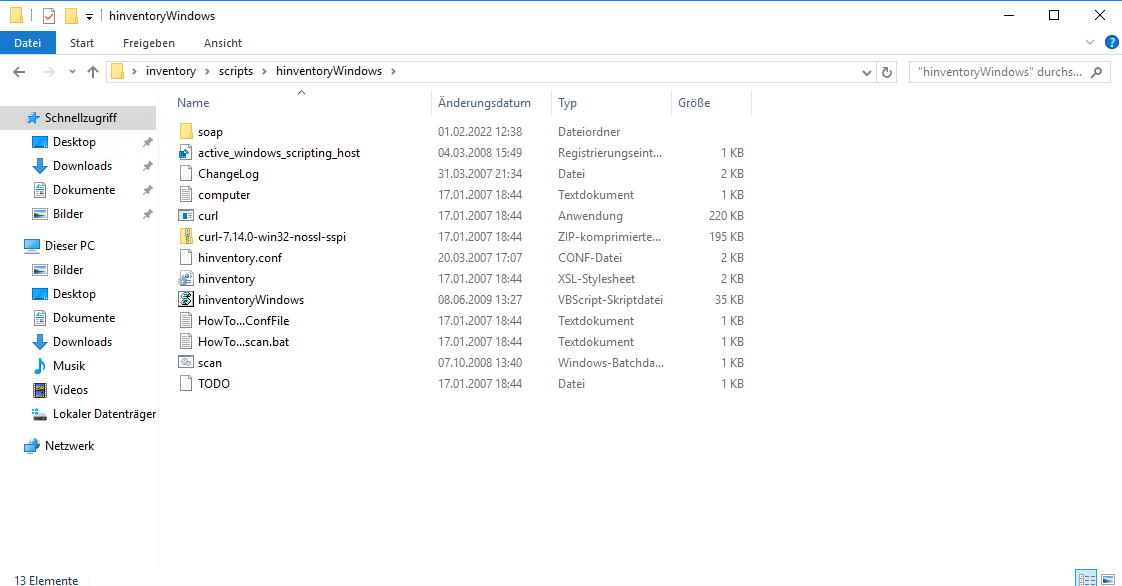Switch to the Ansicht ribbon tab
1122x586 pixels.
222,43
